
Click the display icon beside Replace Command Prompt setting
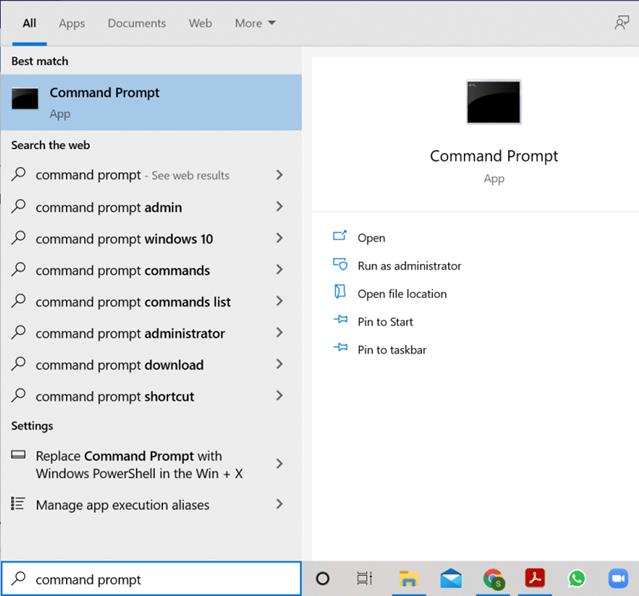tap(18, 455)
